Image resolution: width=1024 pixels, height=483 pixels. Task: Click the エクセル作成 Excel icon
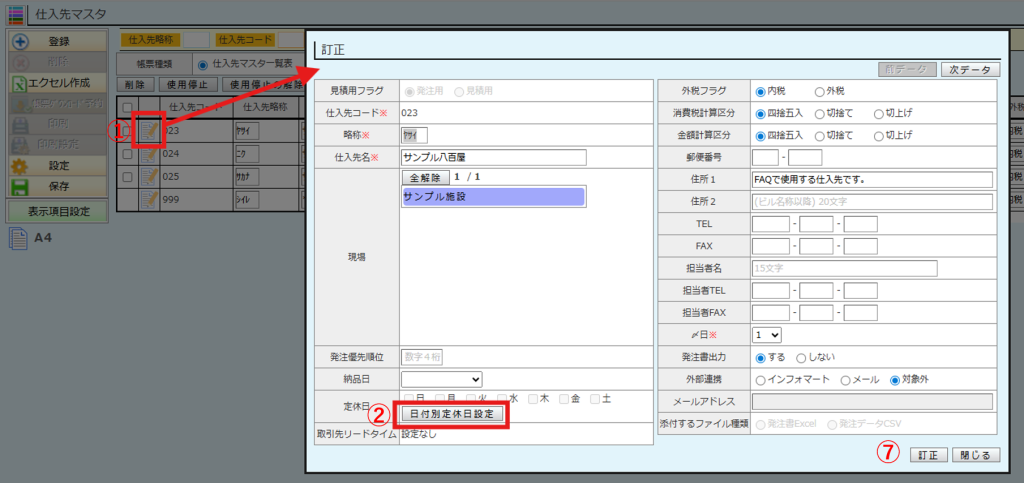click(20, 83)
